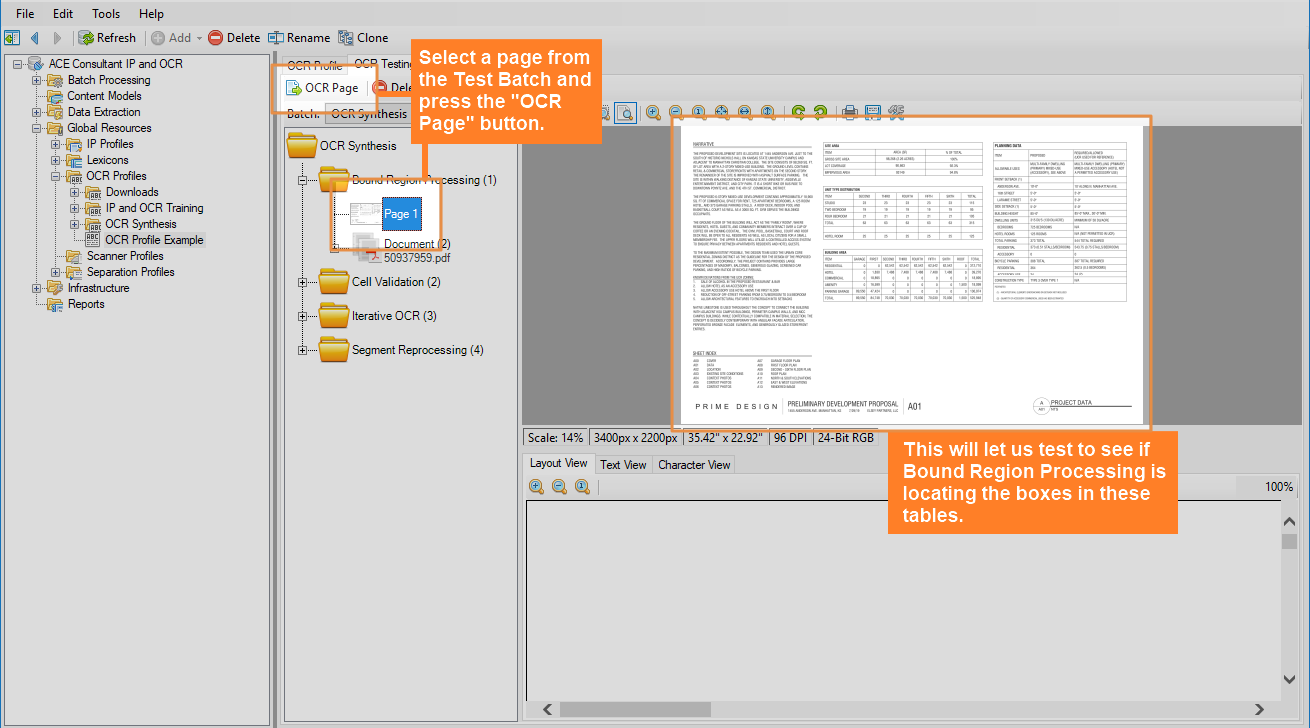This screenshot has height=728, width=1310.
Task: Expand the Segment Reprocessing (4) folder
Action: coord(303,350)
